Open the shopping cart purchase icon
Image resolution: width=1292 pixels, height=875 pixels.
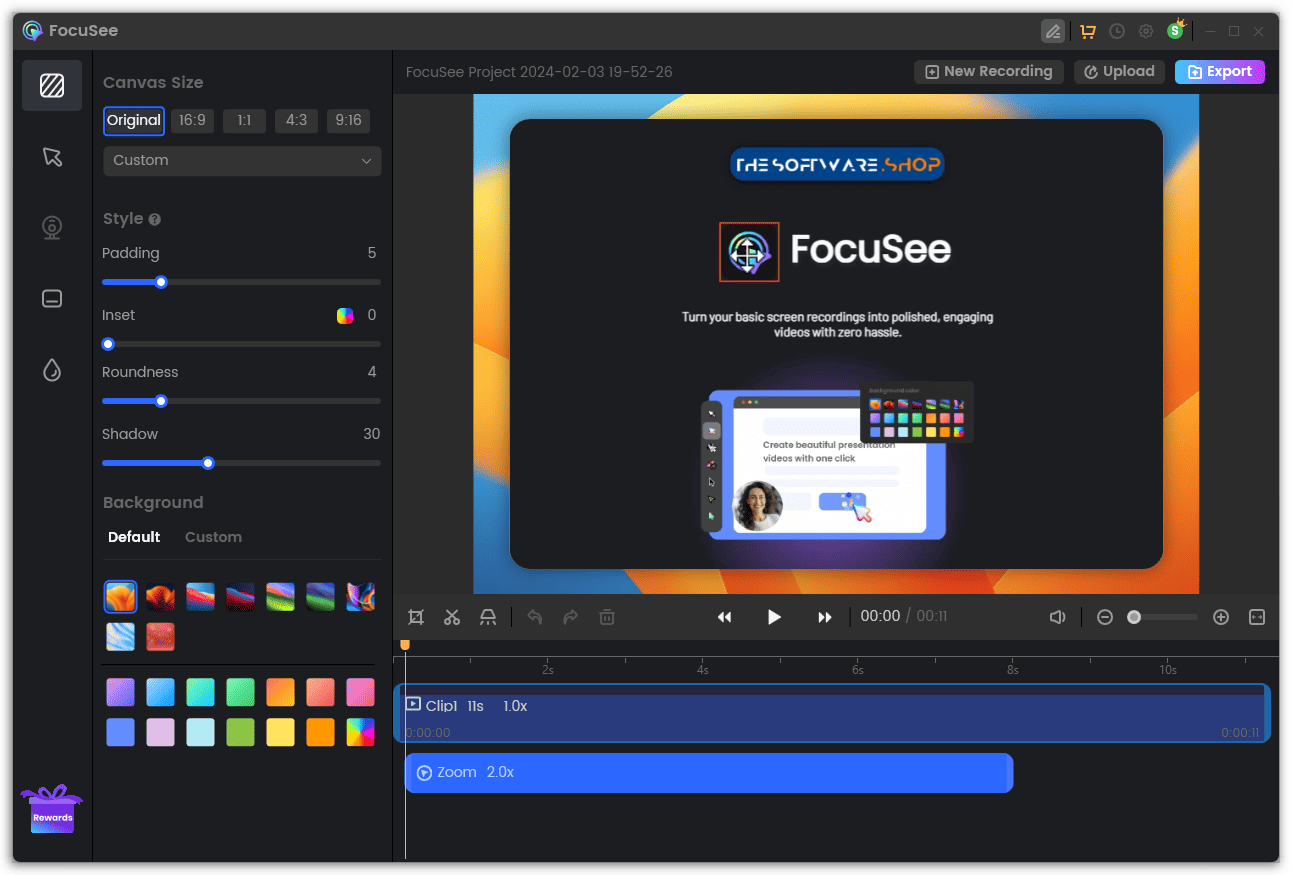(x=1087, y=31)
